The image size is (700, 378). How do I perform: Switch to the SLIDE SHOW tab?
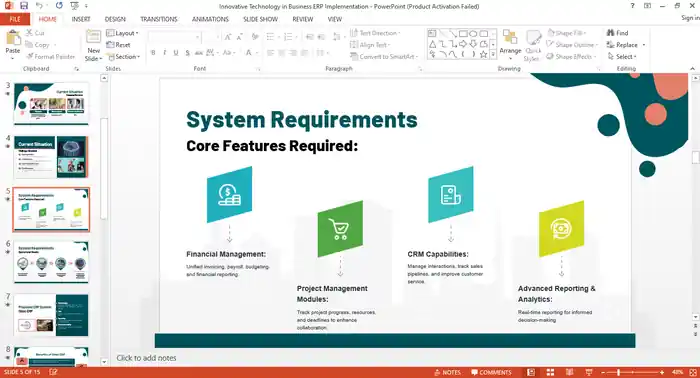click(x=260, y=19)
